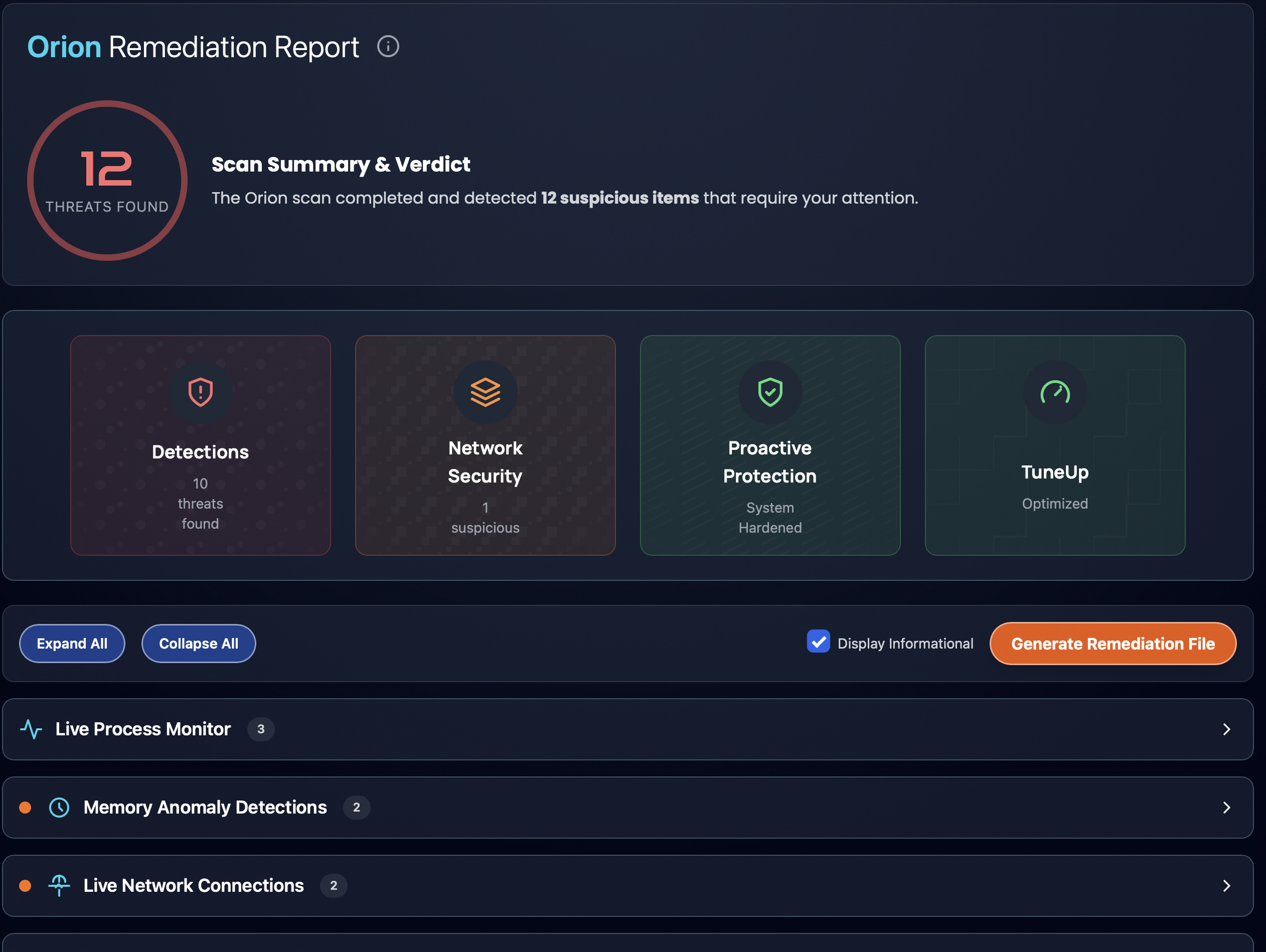Viewport: 1266px width, 952px height.
Task: Click orange status dot on Live Network Connections
Action: point(25,886)
